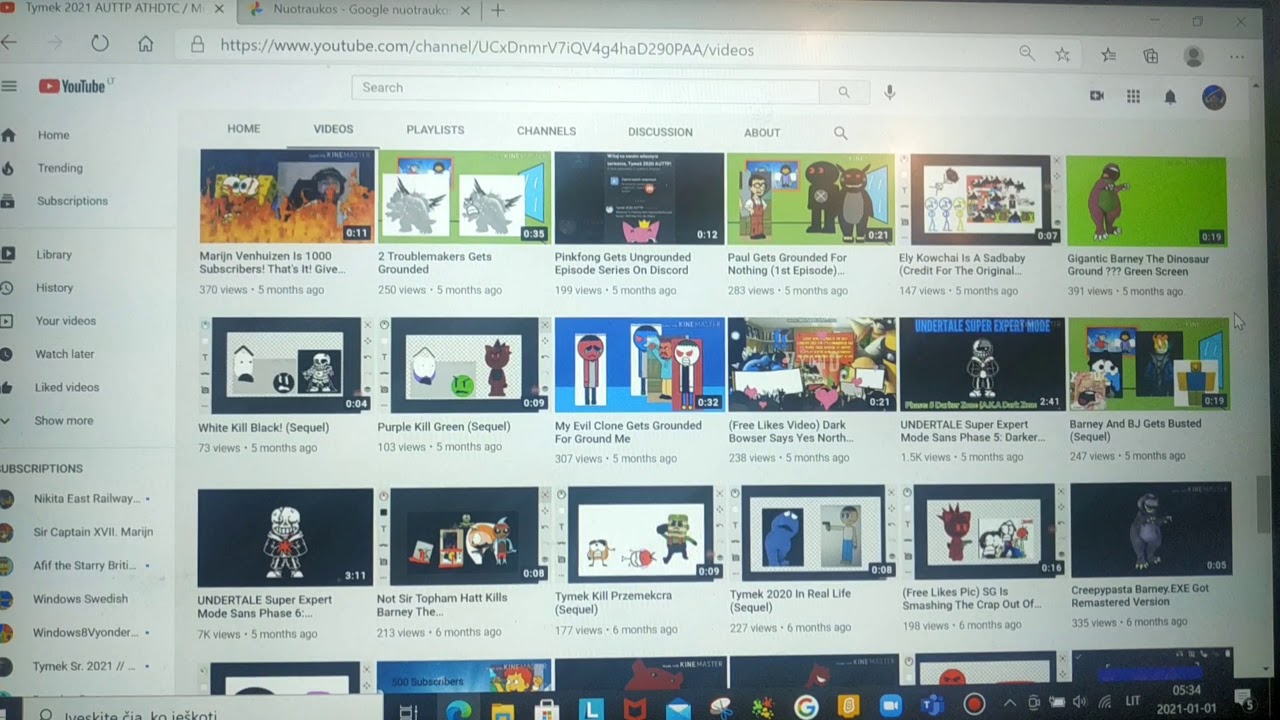This screenshot has width=1280, height=720.
Task: Switch to the HOME channel tab
Action: (x=243, y=129)
